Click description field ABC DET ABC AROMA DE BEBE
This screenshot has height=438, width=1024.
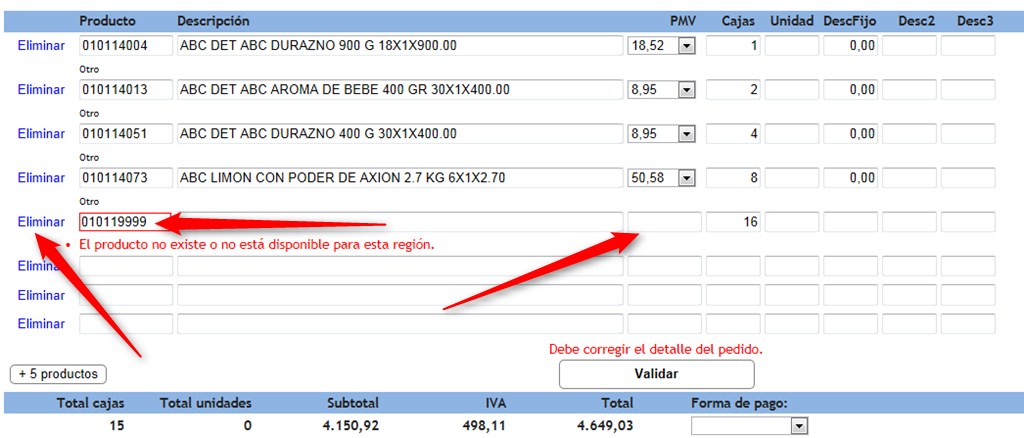pos(400,90)
